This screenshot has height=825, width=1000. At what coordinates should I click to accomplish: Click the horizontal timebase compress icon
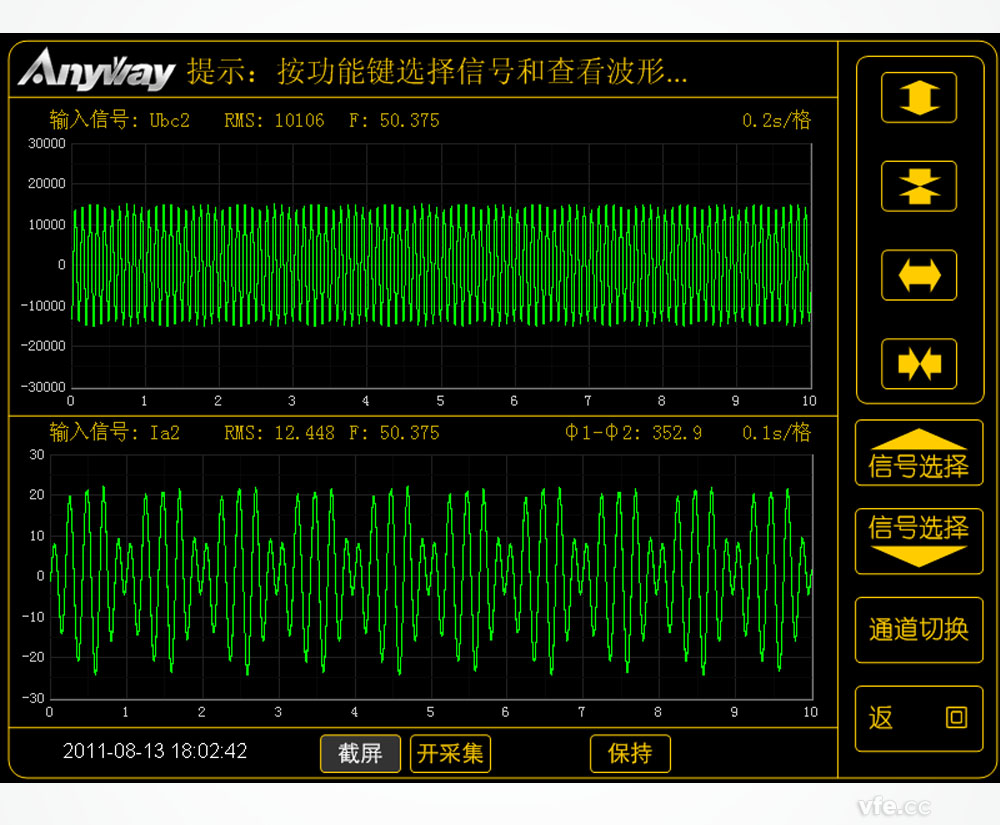917,362
